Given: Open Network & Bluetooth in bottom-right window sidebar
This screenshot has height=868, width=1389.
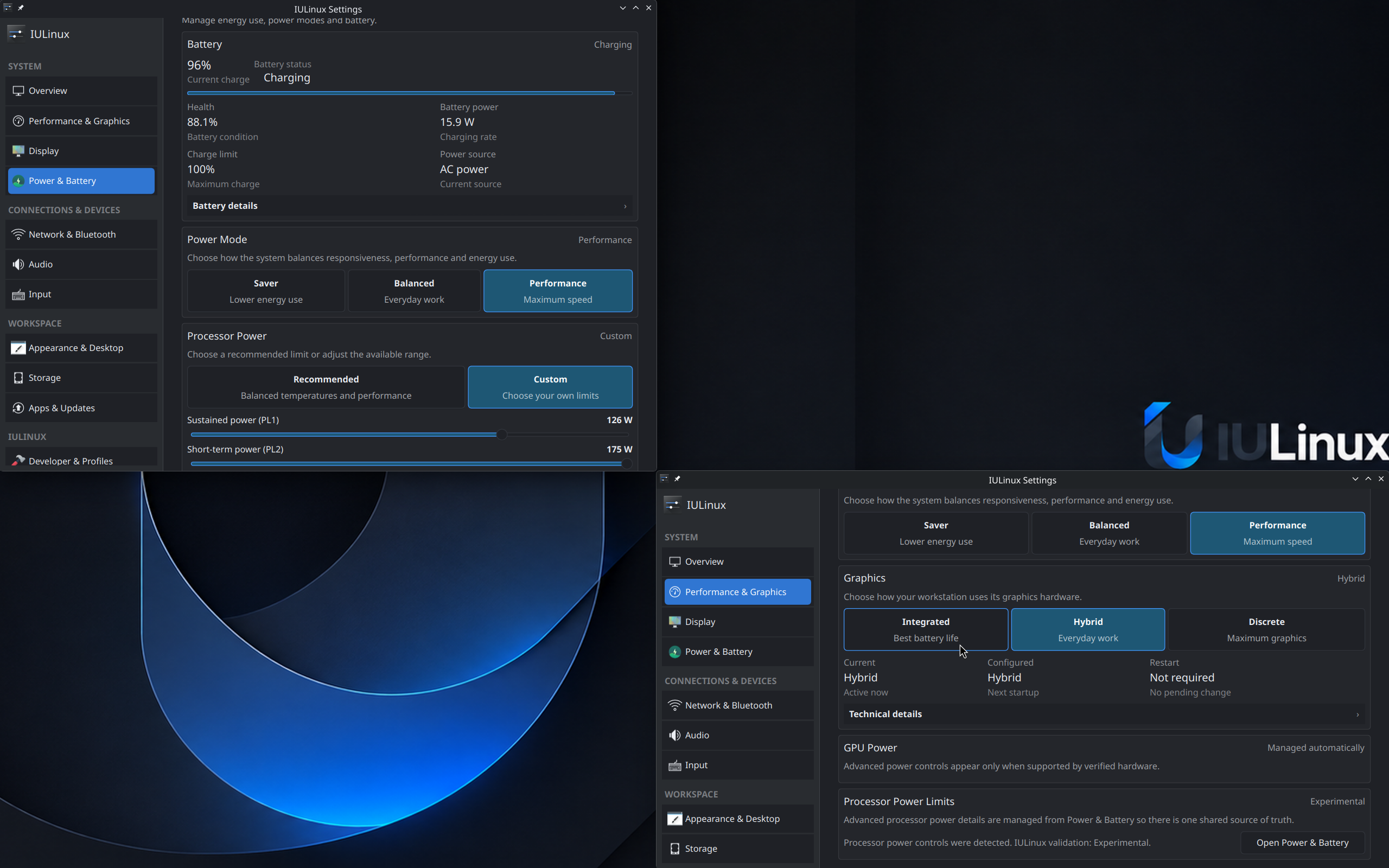Looking at the screenshot, I should point(737,705).
